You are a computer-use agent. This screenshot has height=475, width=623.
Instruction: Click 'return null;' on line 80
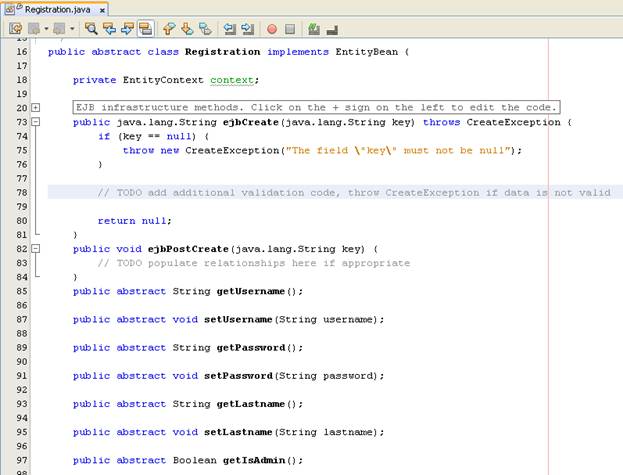135,221
